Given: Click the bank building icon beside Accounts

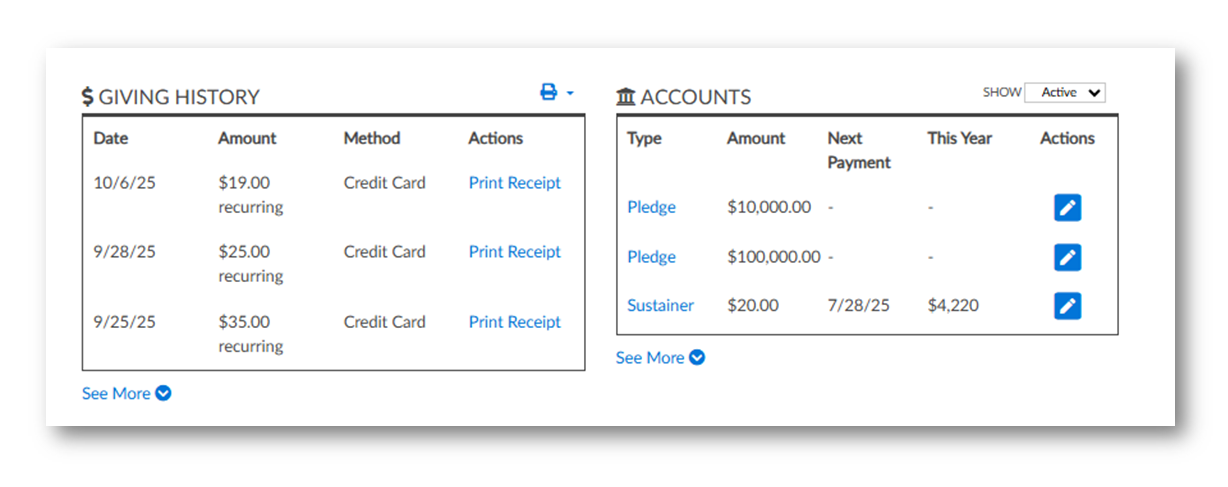Looking at the screenshot, I should [626, 97].
